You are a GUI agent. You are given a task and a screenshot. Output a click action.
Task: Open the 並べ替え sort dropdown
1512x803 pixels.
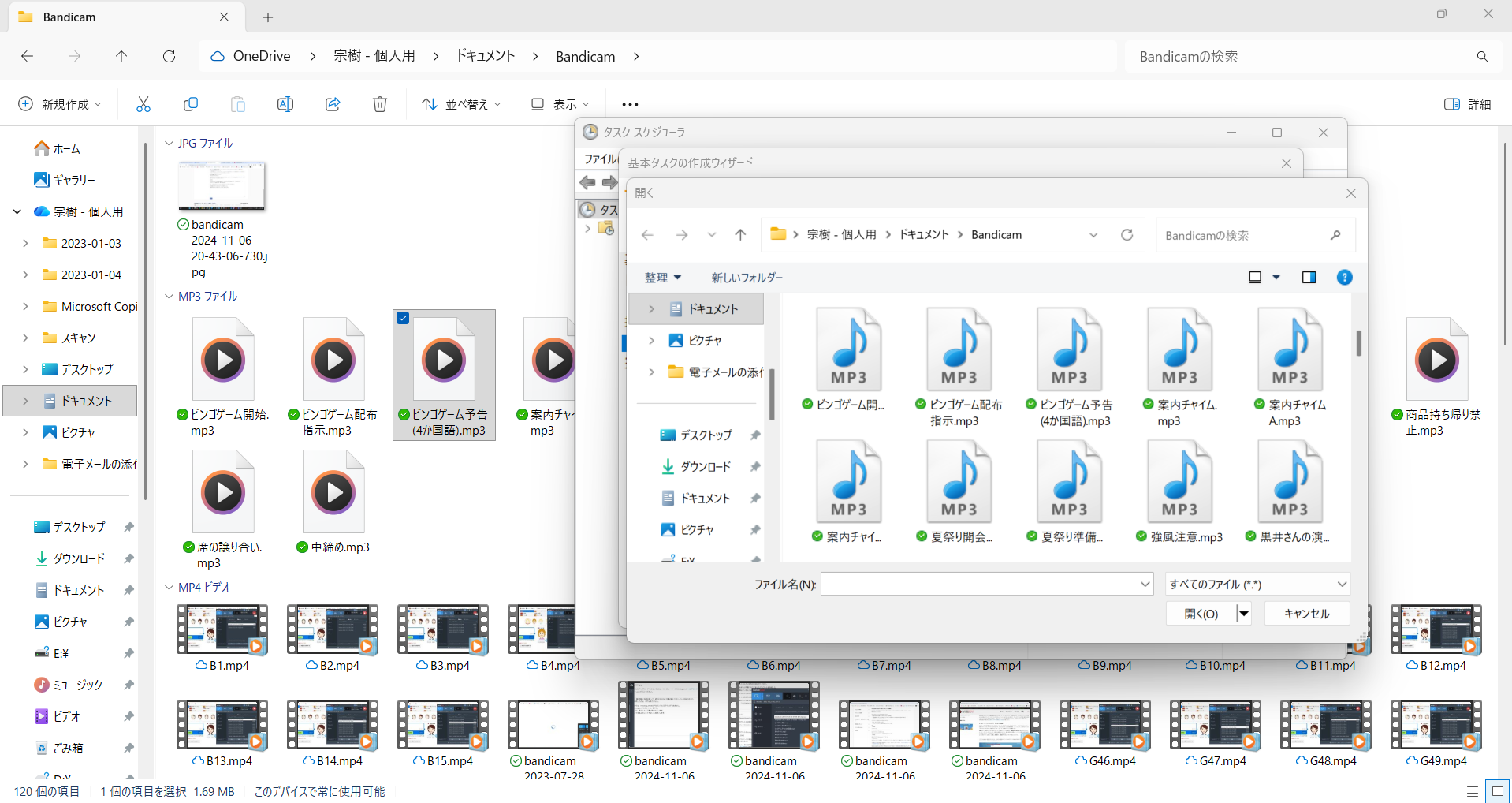(x=461, y=104)
